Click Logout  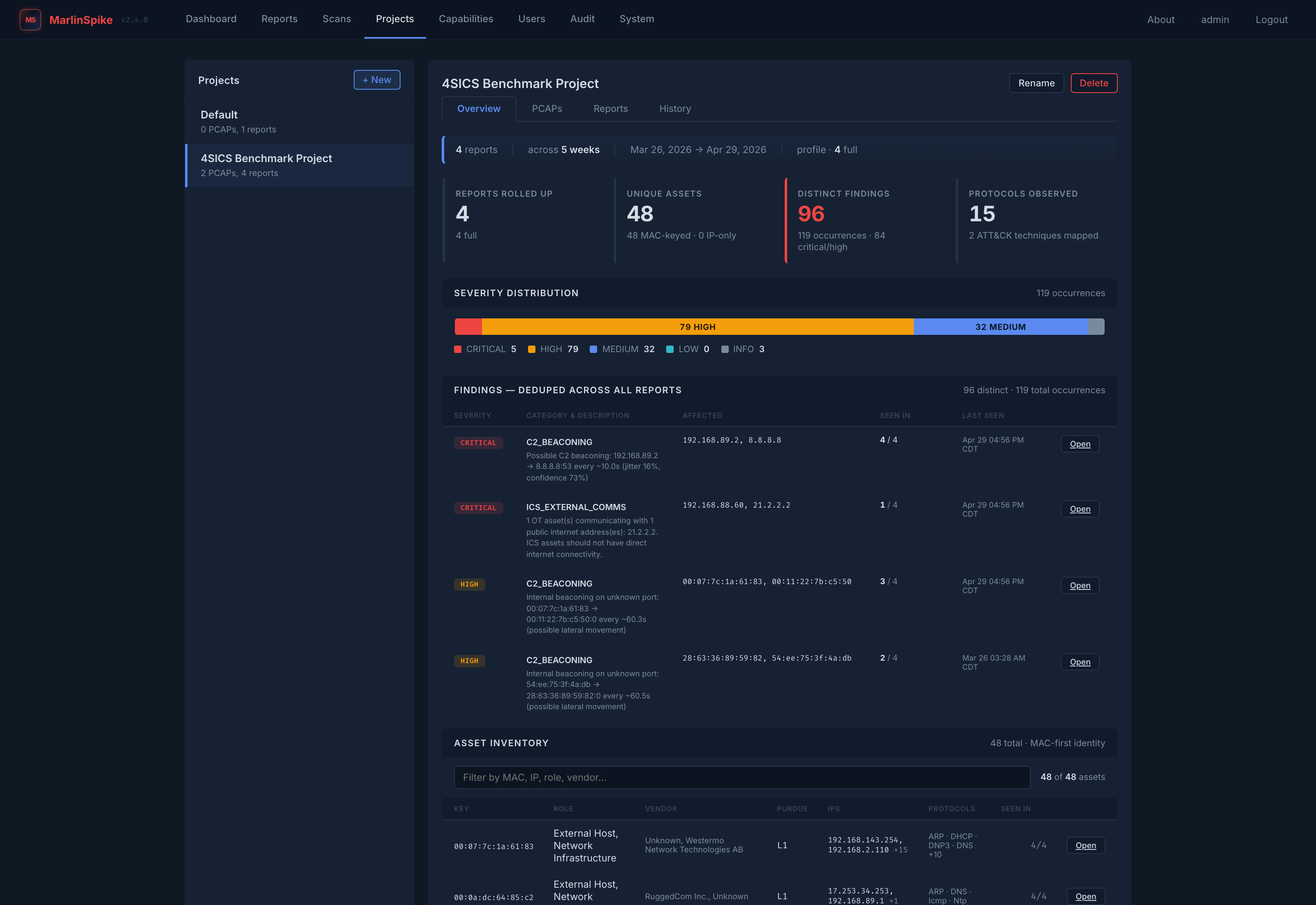tap(1271, 19)
